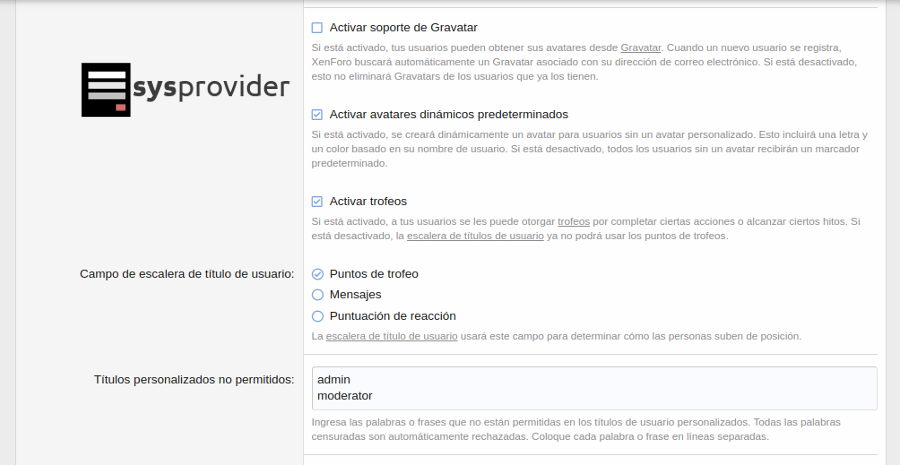Click the Títulos personalizados no permitidos label
This screenshot has height=465, width=900.
pos(193,380)
